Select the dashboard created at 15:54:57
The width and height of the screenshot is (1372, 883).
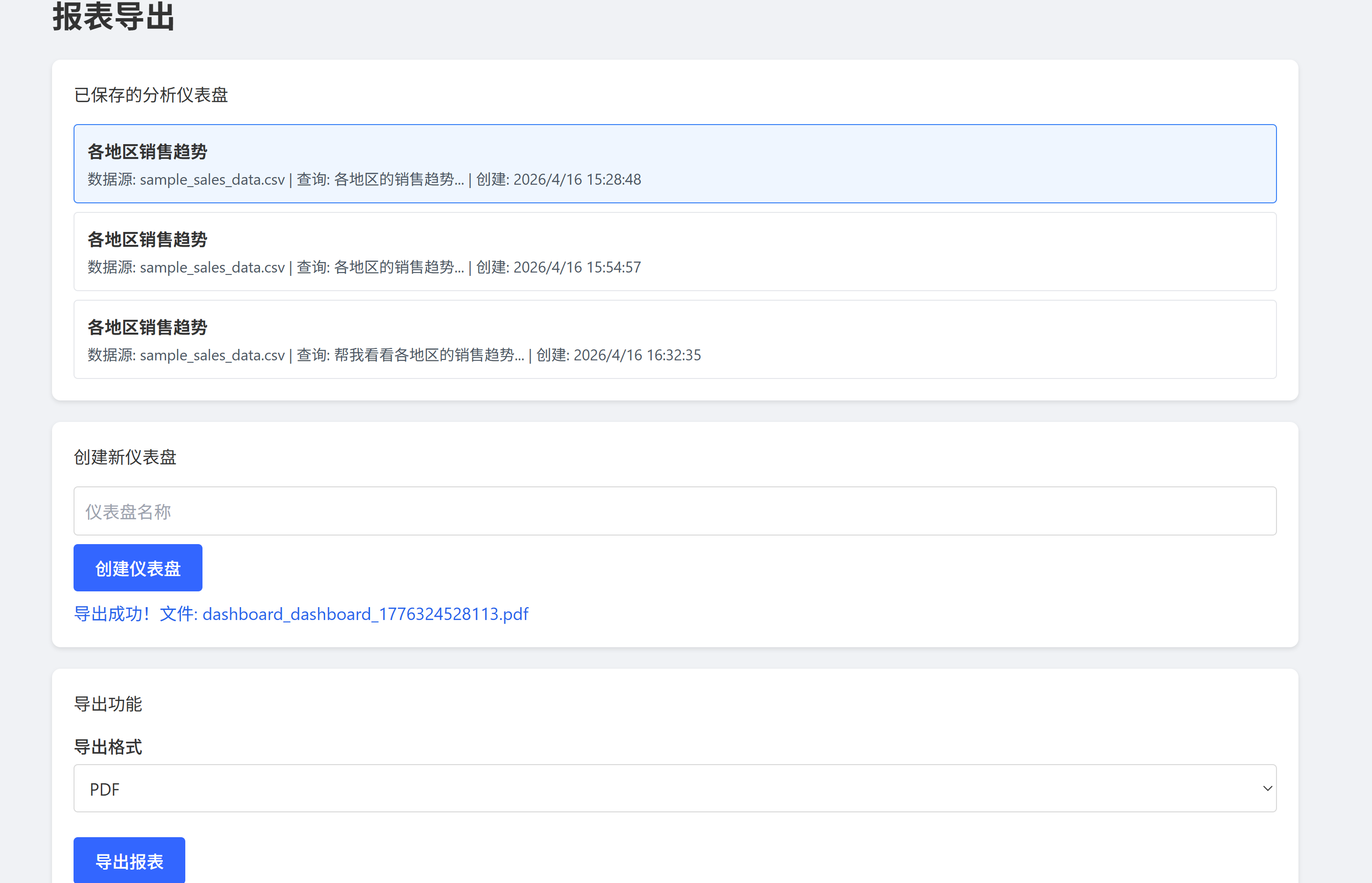[x=674, y=251]
